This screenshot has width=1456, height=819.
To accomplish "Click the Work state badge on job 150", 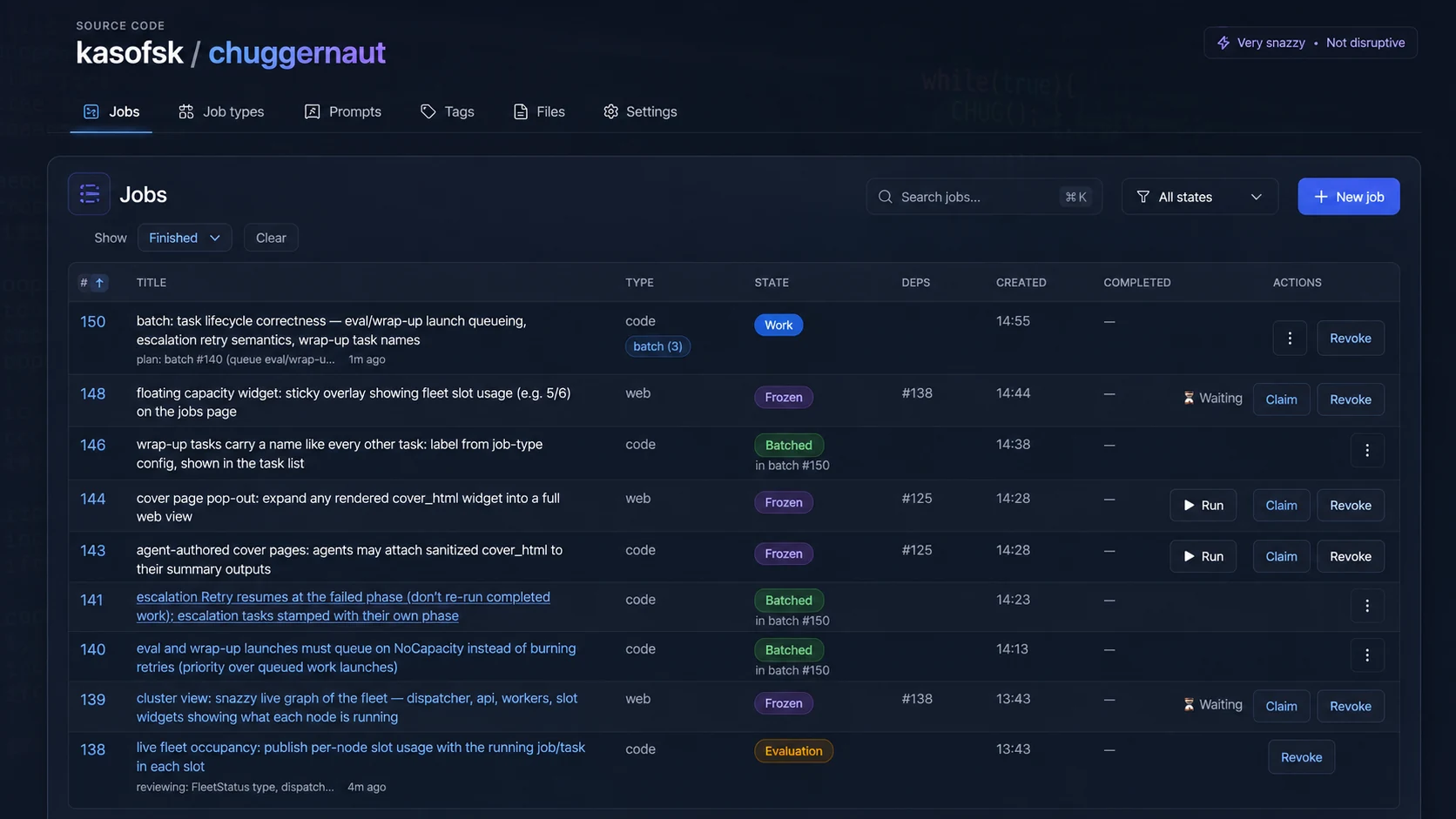I will [779, 326].
